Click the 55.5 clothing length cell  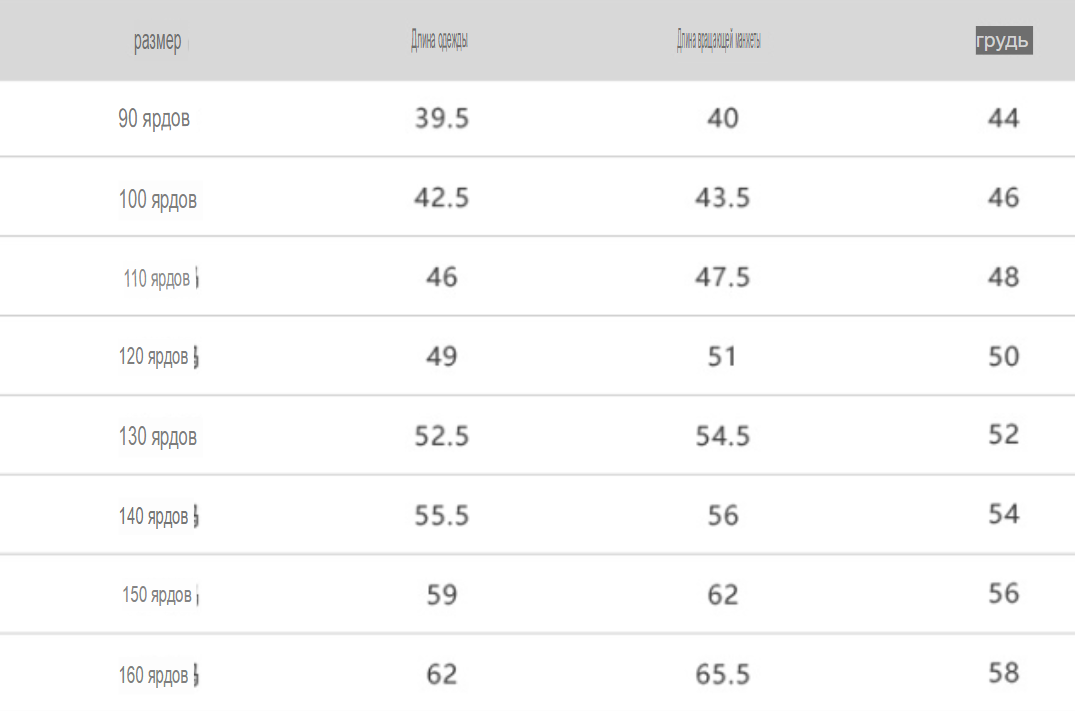442,515
